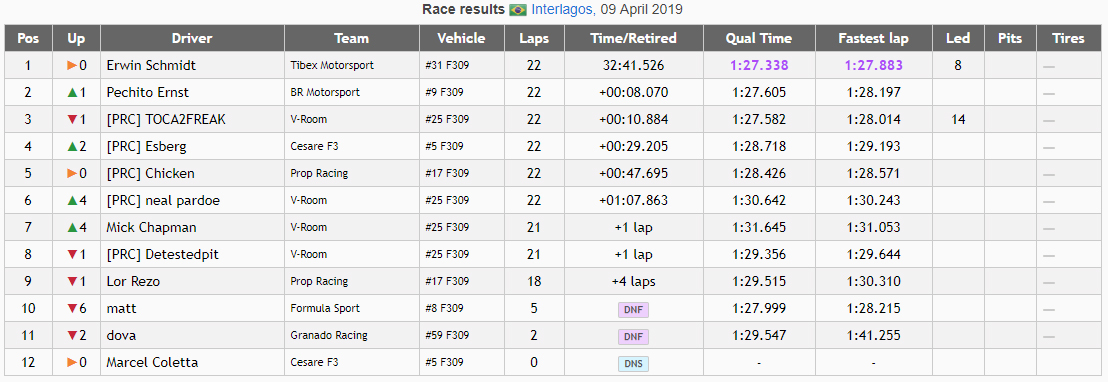Click the Pits column header
Screen dimensions: 1108x382
1010,38
